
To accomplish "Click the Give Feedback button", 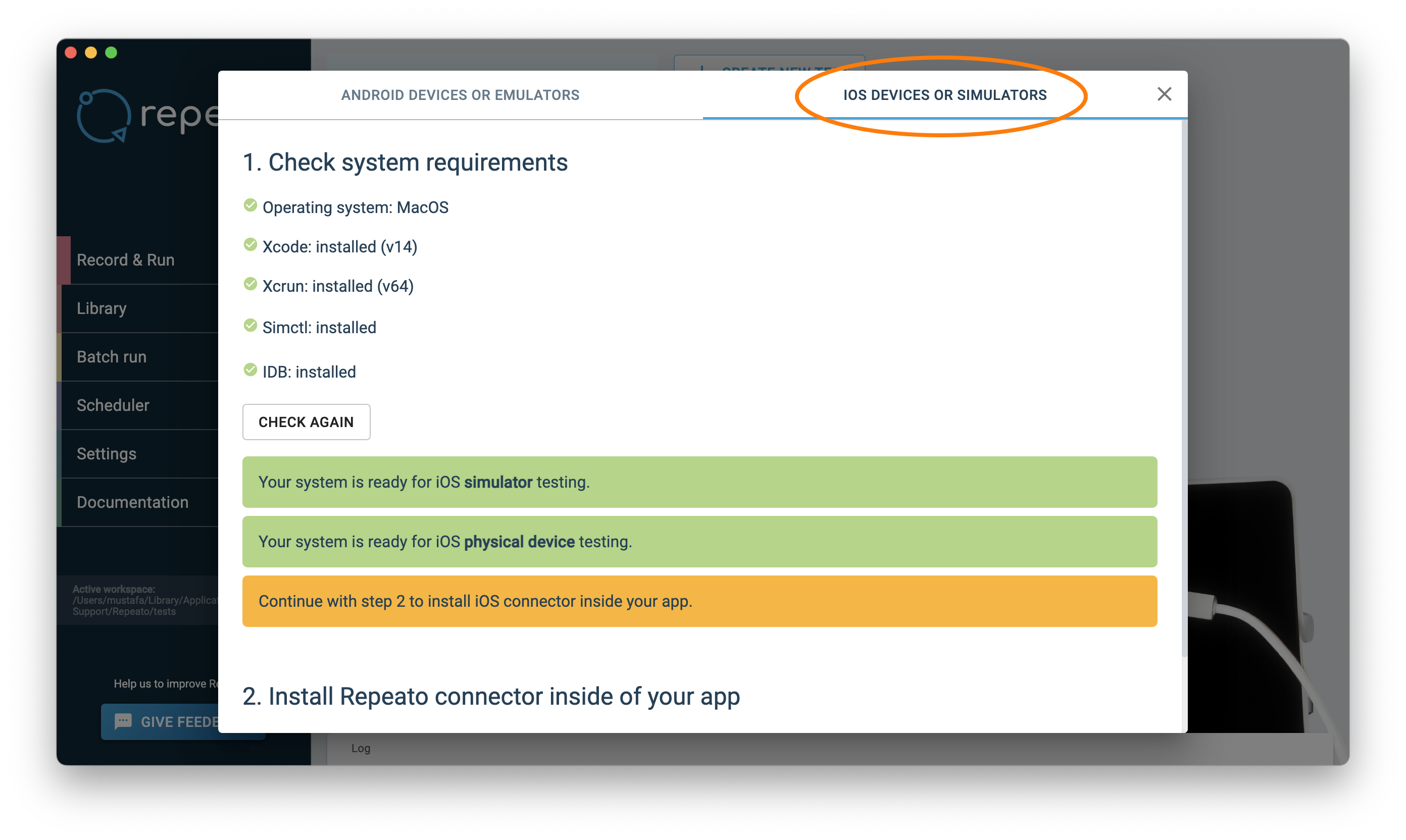I will click(x=160, y=722).
